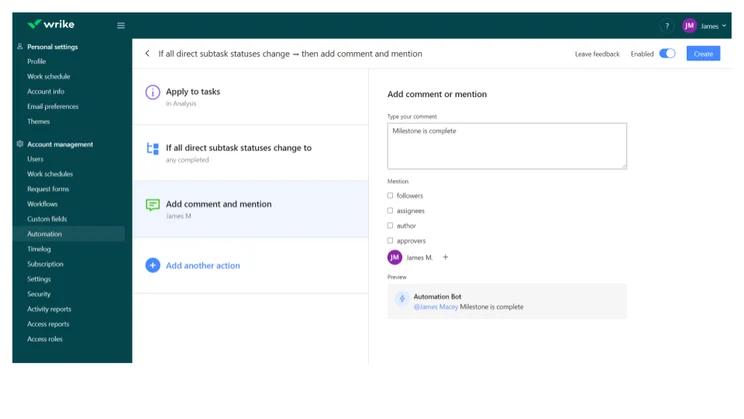
Task: Check the followers mention checkbox
Action: [x=390, y=196]
